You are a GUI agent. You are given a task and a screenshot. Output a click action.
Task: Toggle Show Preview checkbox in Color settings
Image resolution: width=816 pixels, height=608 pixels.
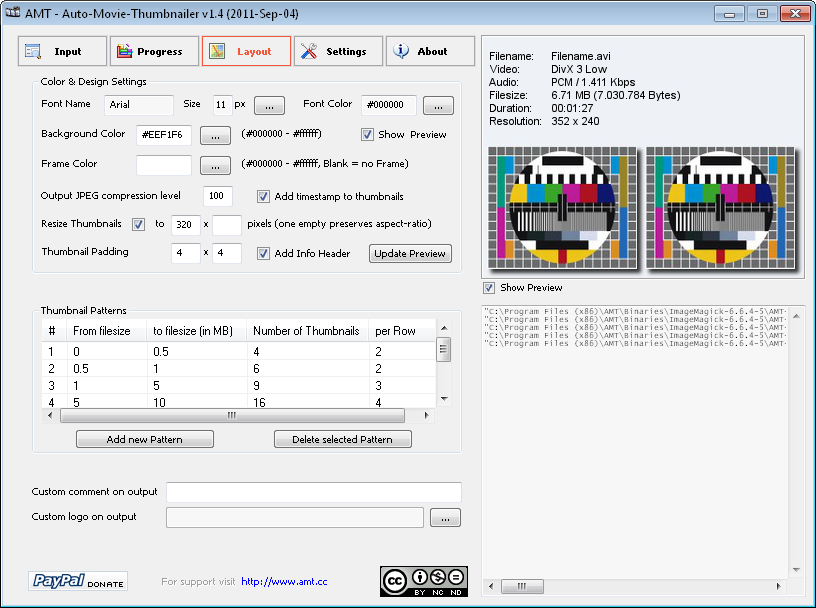point(367,134)
